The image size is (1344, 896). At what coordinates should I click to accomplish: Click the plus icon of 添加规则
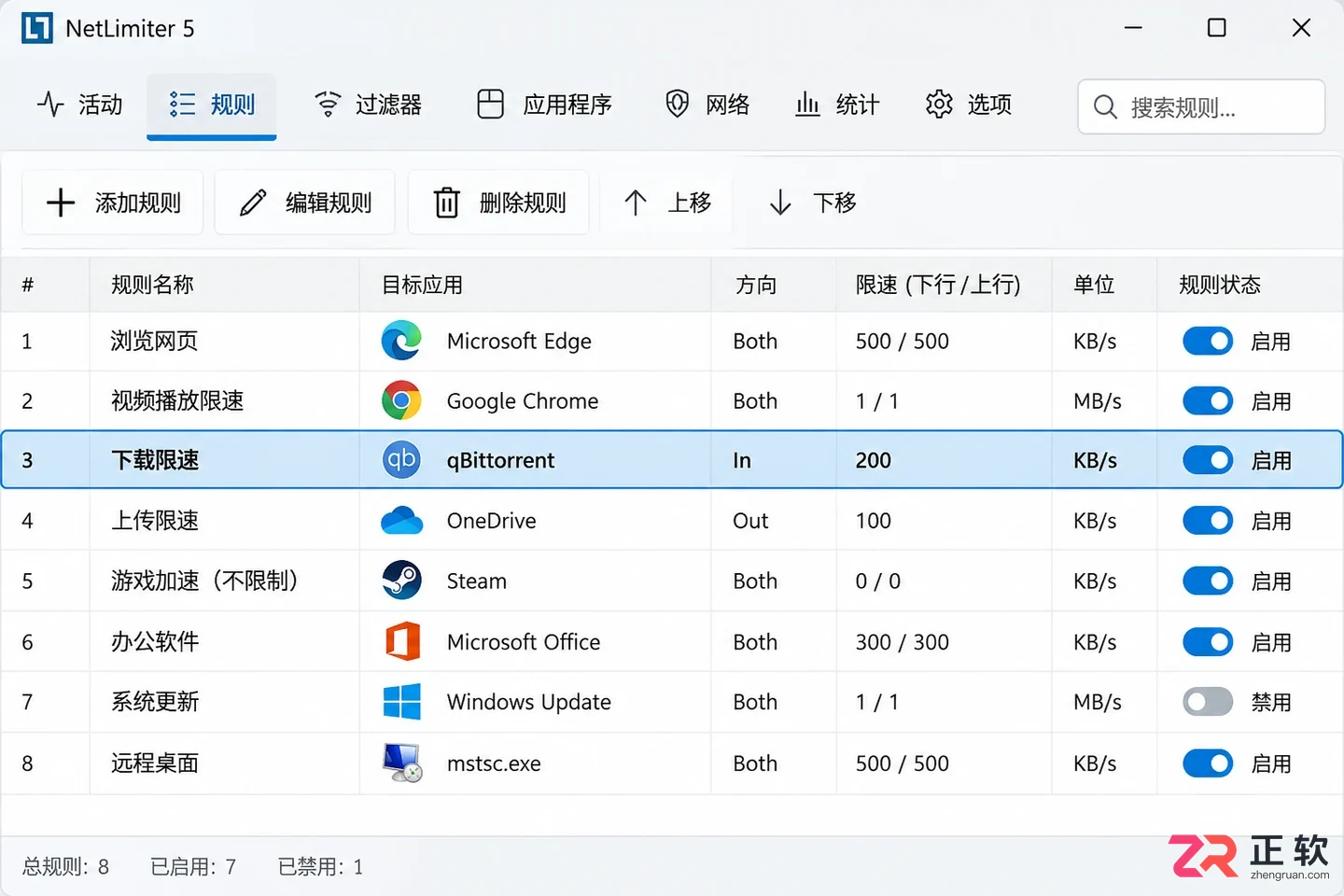(x=61, y=203)
